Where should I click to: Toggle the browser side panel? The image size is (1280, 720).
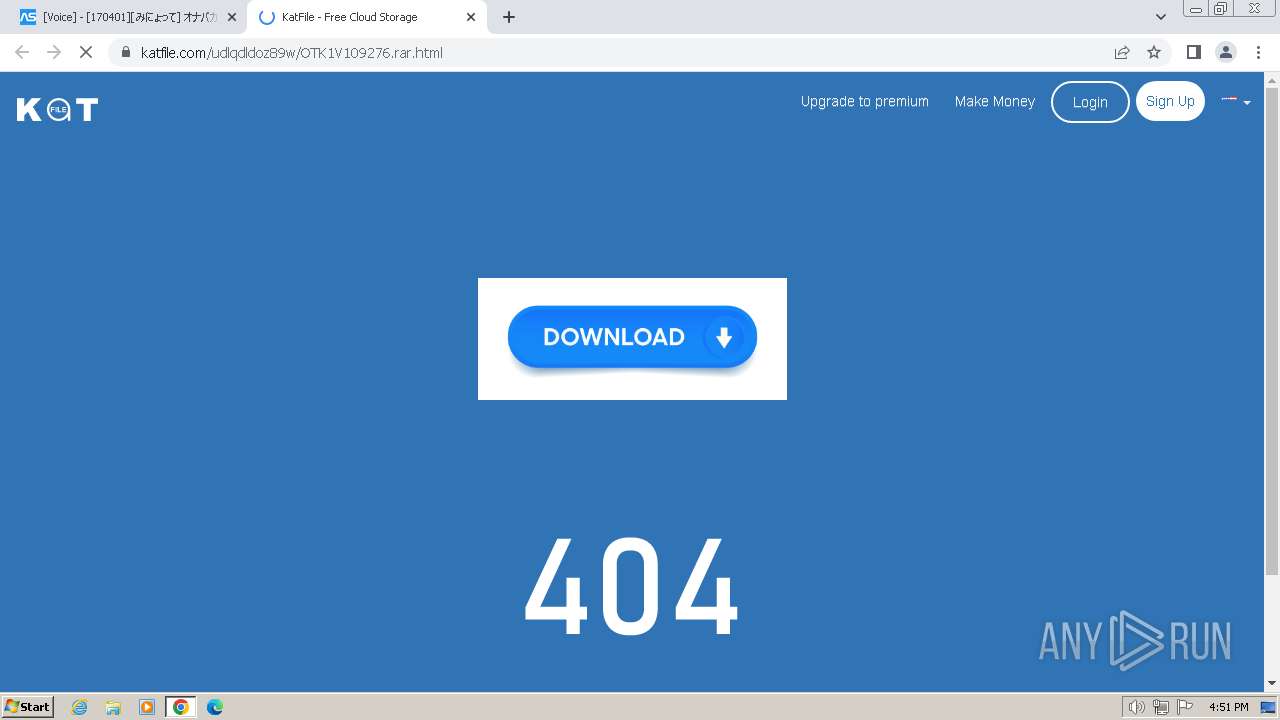(x=1193, y=52)
